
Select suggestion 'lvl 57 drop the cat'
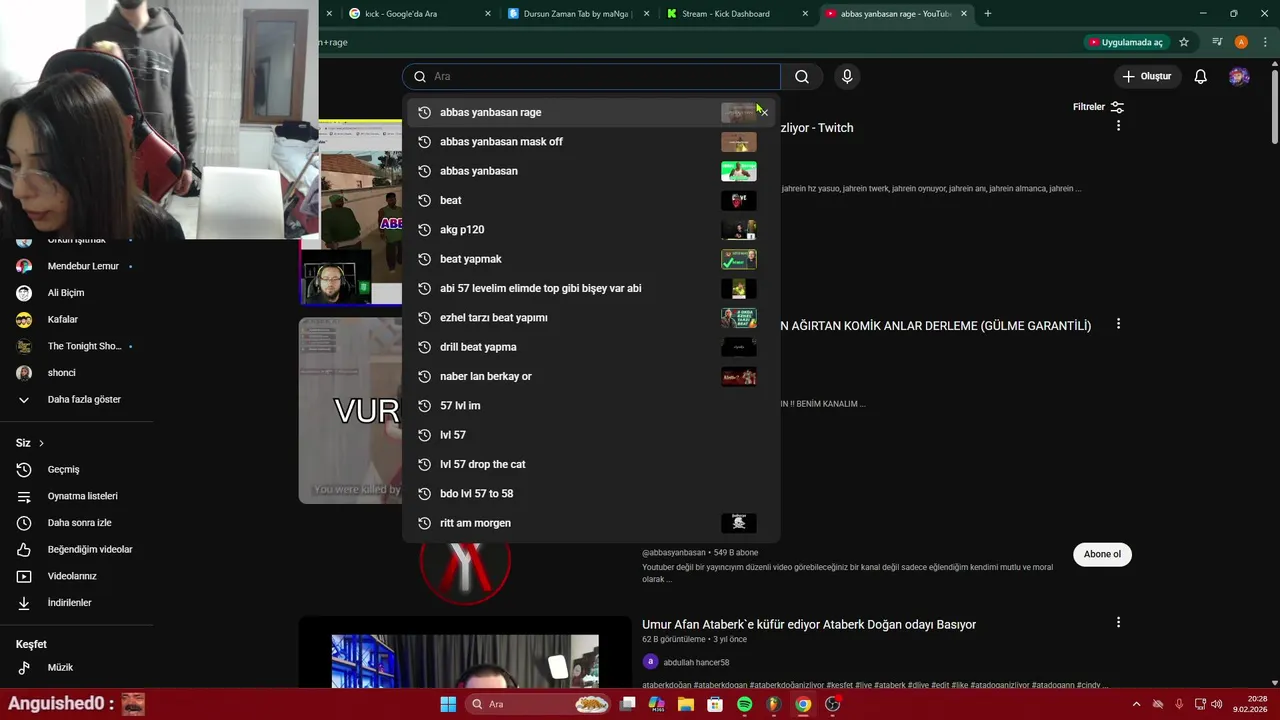pos(591,464)
